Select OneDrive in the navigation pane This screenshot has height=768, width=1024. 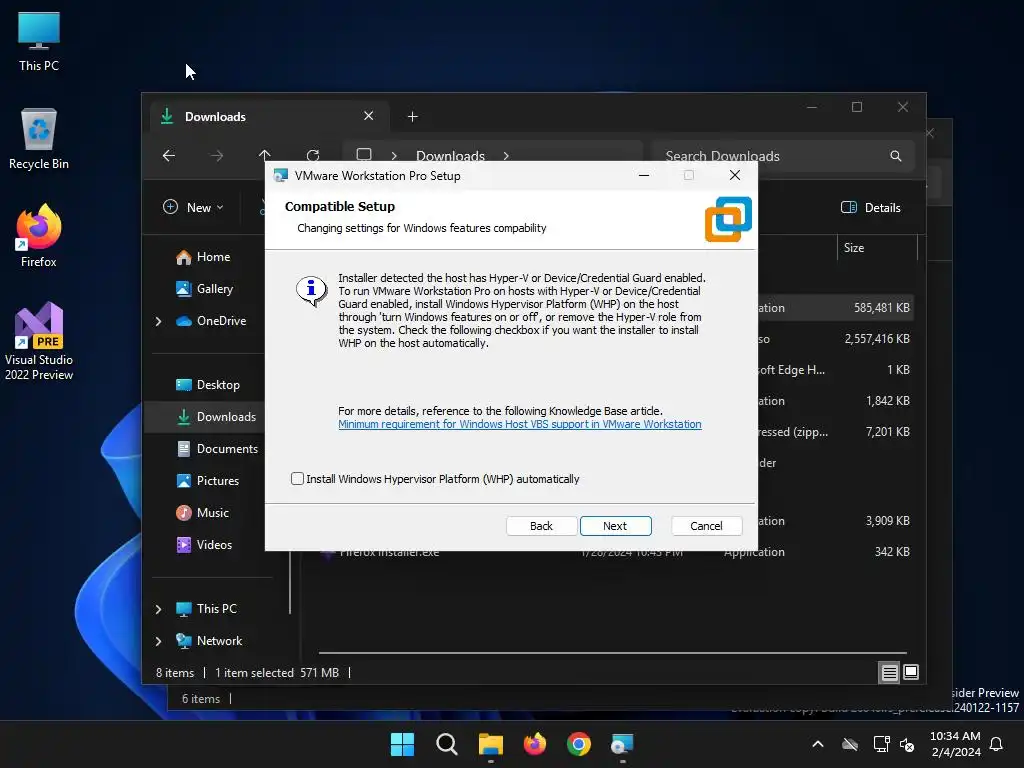point(211,321)
